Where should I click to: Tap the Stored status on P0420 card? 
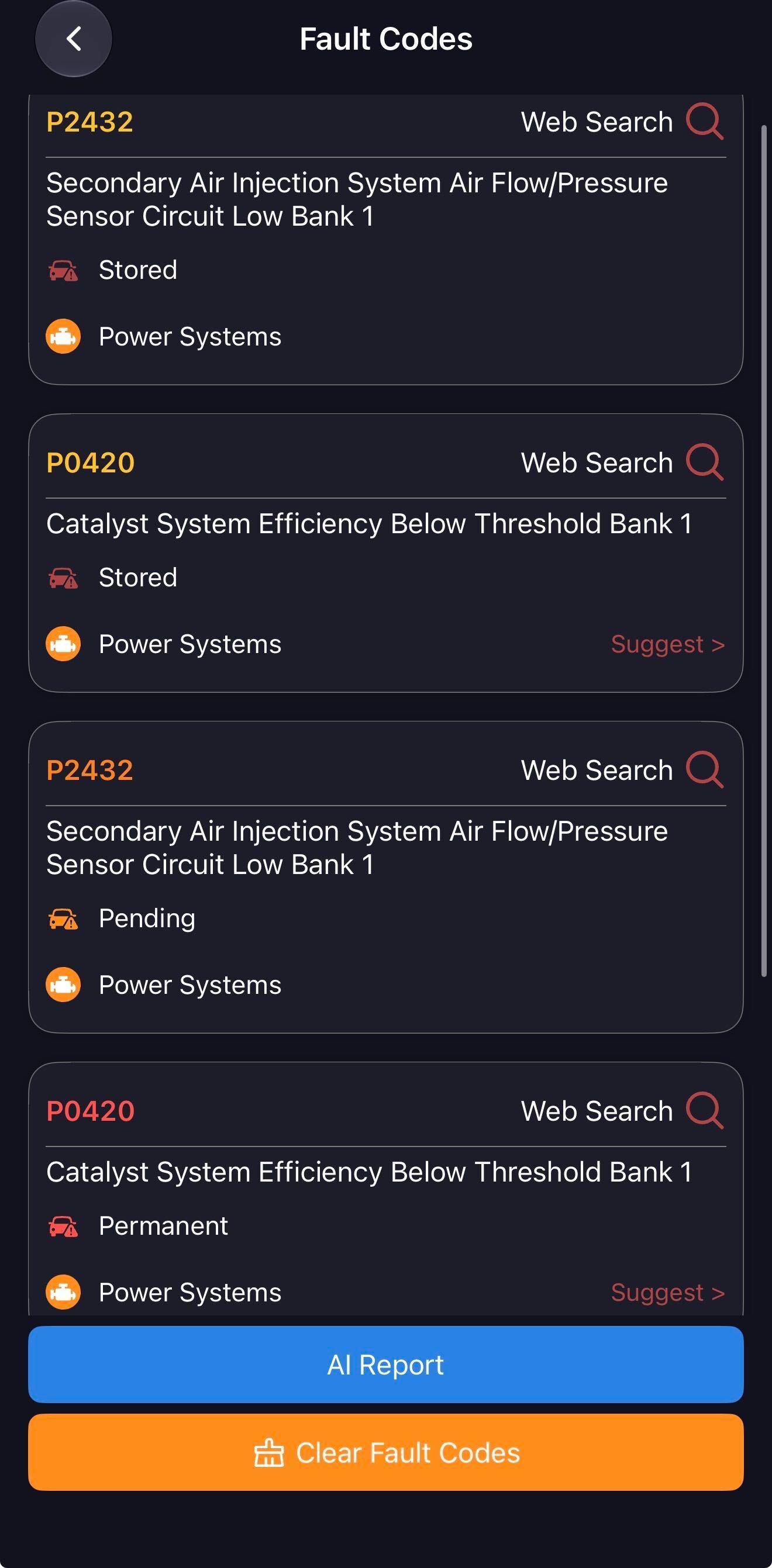[137, 577]
